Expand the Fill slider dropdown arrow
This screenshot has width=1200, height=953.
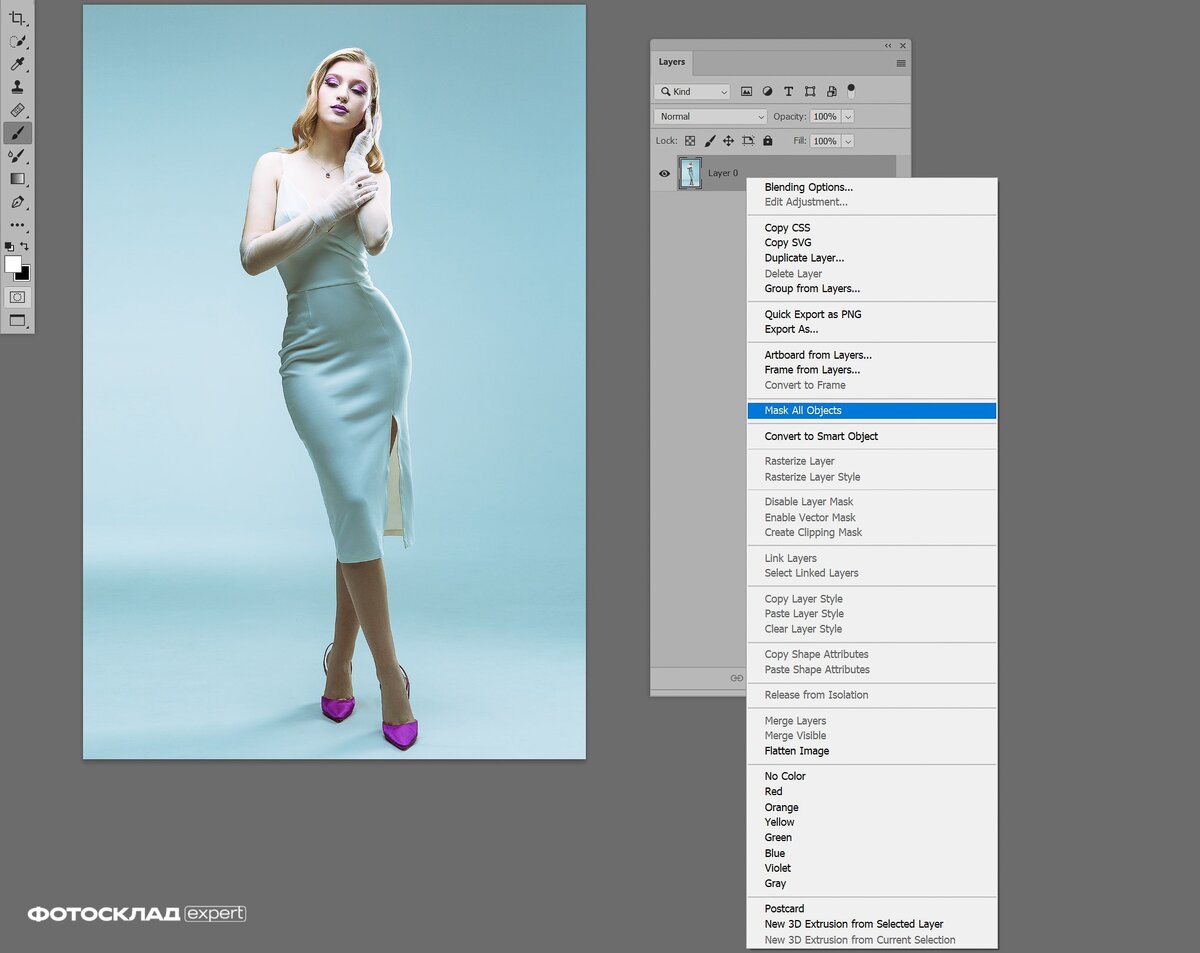click(848, 141)
